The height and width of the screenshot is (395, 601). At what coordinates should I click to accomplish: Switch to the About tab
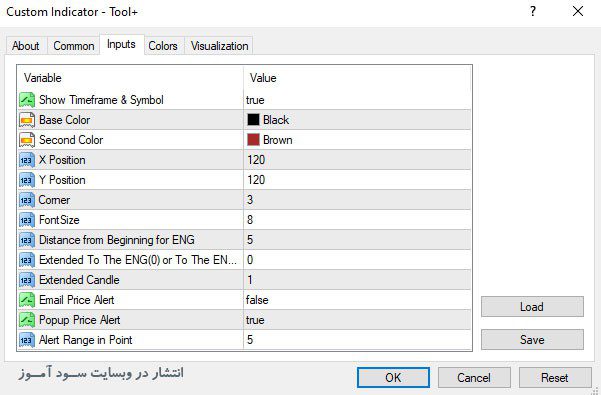pos(26,46)
